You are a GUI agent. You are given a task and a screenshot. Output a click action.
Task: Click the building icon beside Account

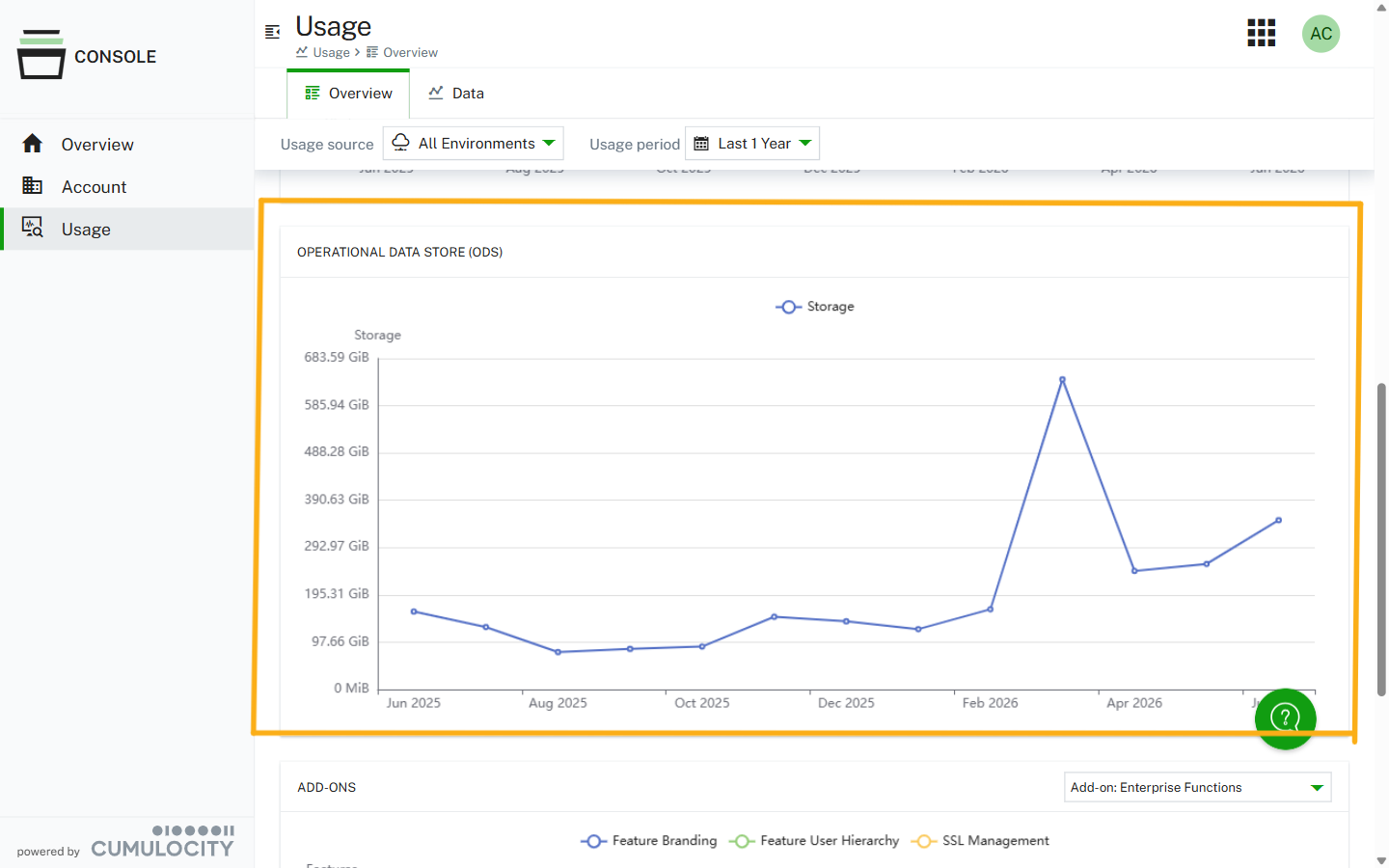click(33, 185)
